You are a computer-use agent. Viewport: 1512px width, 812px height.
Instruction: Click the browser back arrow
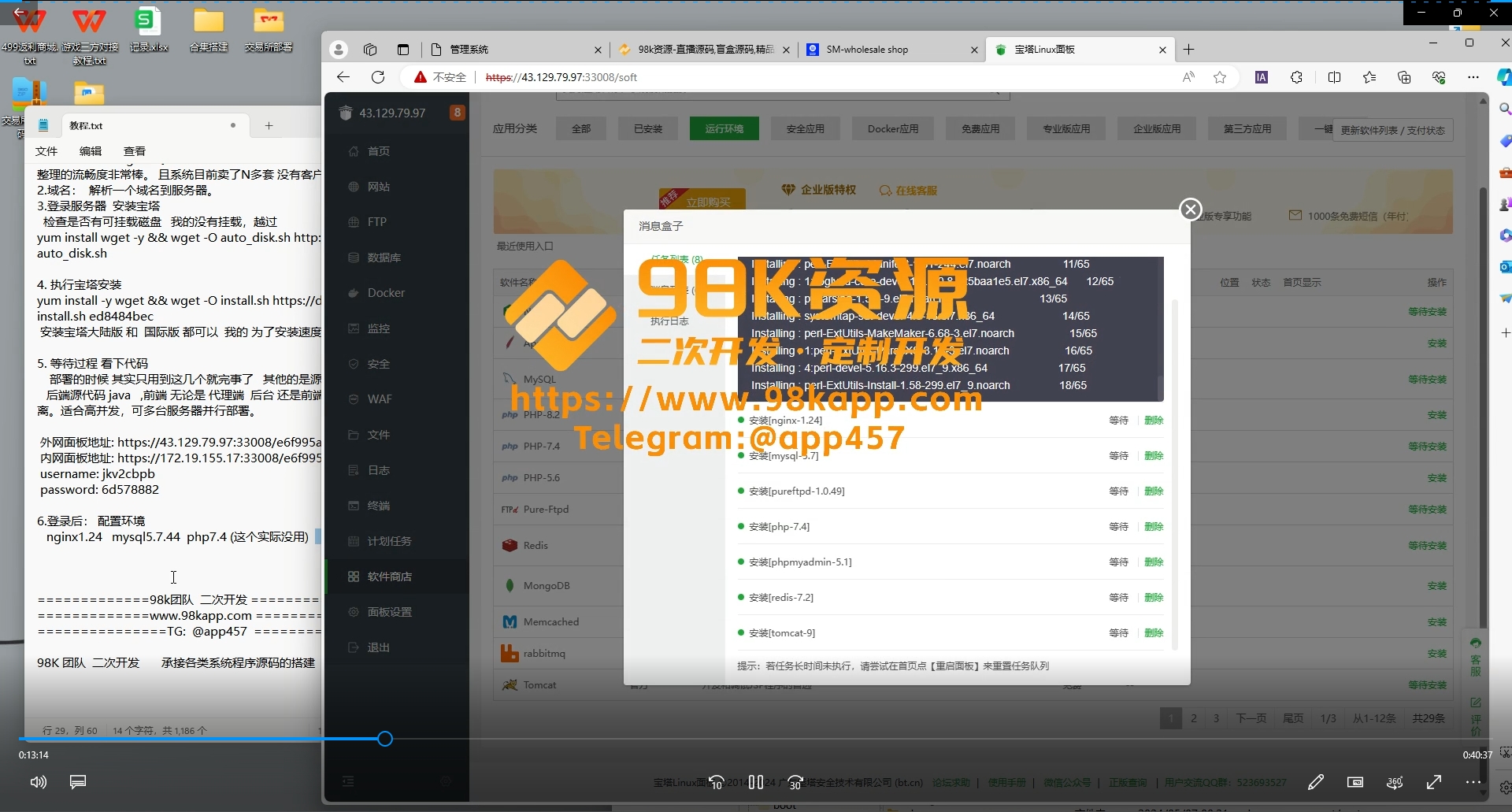pyautogui.click(x=343, y=77)
